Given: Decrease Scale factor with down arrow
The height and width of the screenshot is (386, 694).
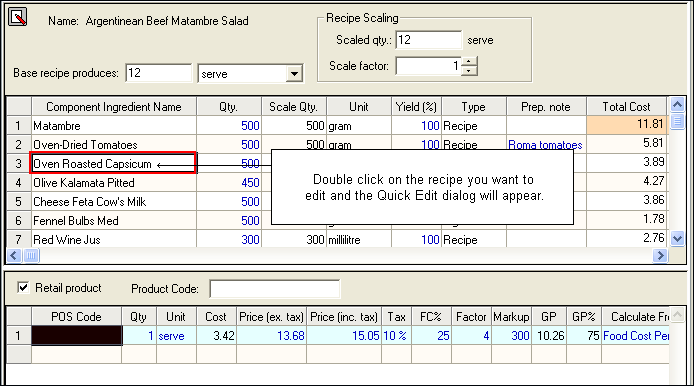Looking at the screenshot, I should 469,70.
